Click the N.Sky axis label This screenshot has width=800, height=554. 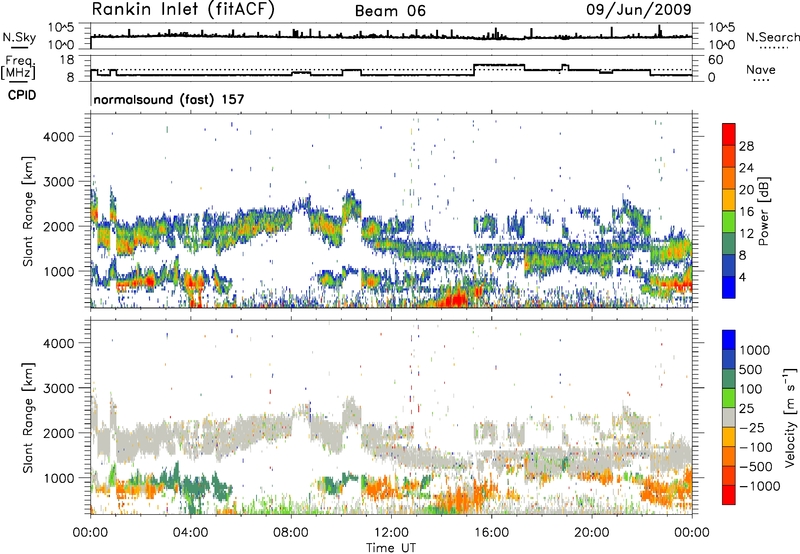pyautogui.click(x=19, y=37)
